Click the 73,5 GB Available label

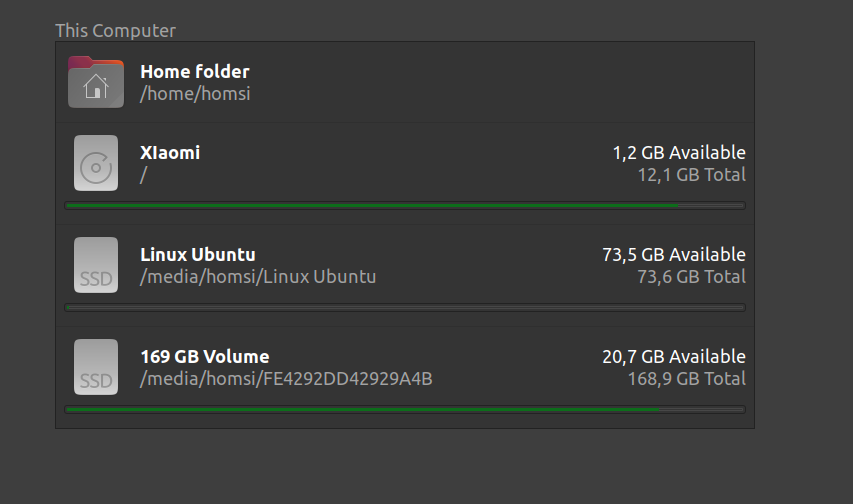coord(673,254)
